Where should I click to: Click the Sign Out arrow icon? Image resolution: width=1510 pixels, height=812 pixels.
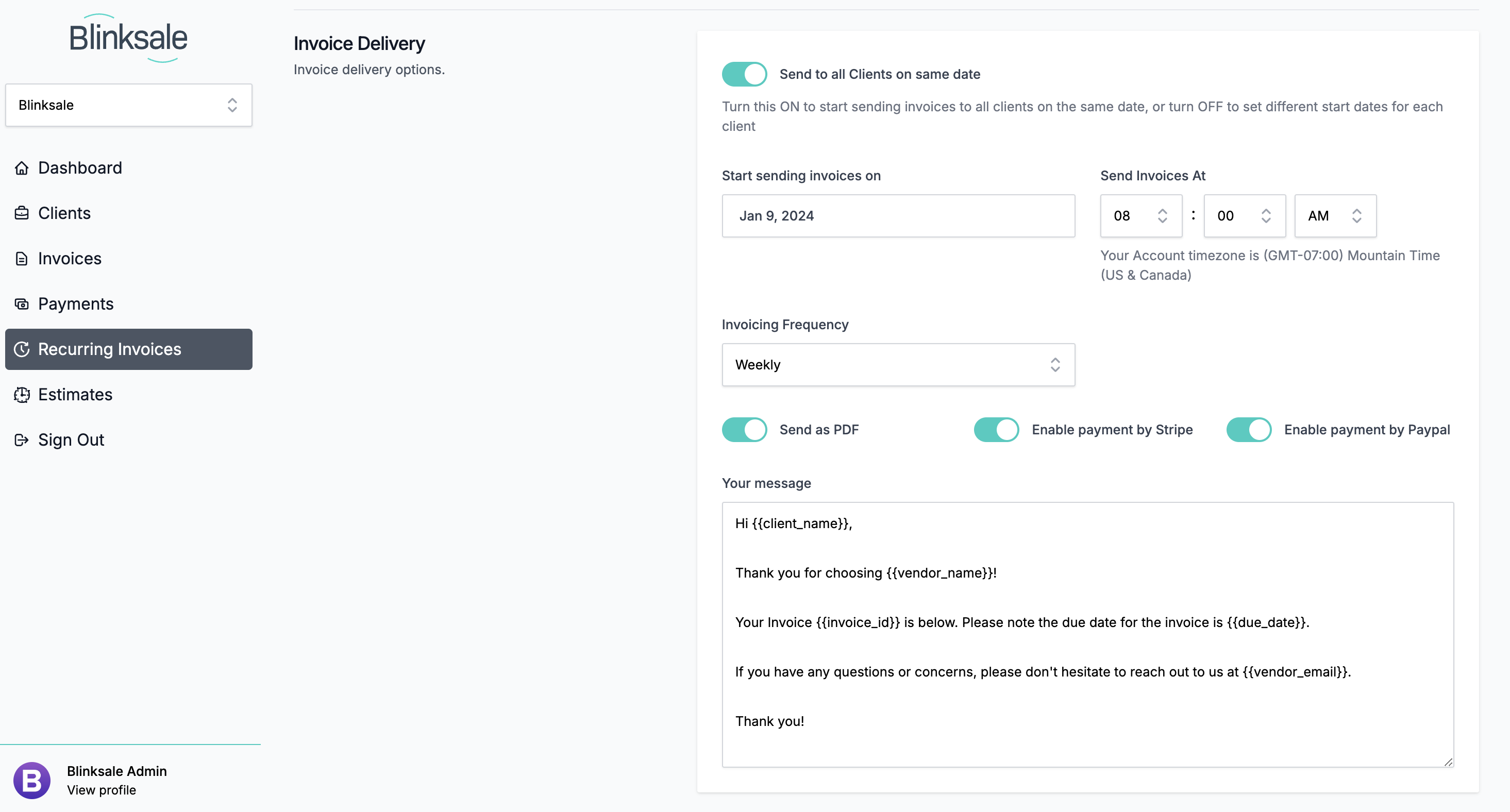click(22, 440)
